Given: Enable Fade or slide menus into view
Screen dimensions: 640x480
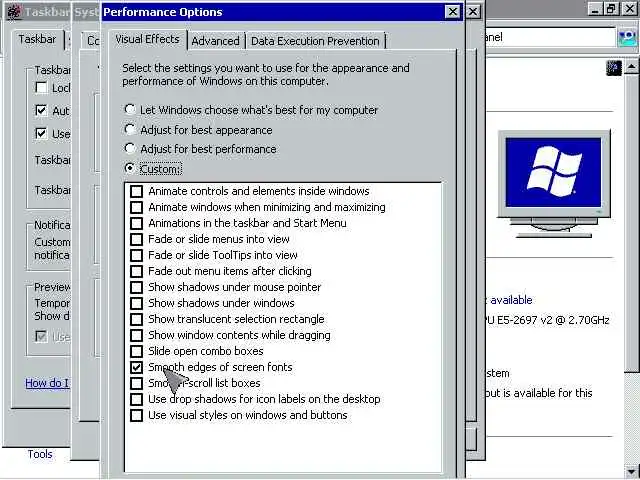Looking at the screenshot, I should tap(136, 239).
